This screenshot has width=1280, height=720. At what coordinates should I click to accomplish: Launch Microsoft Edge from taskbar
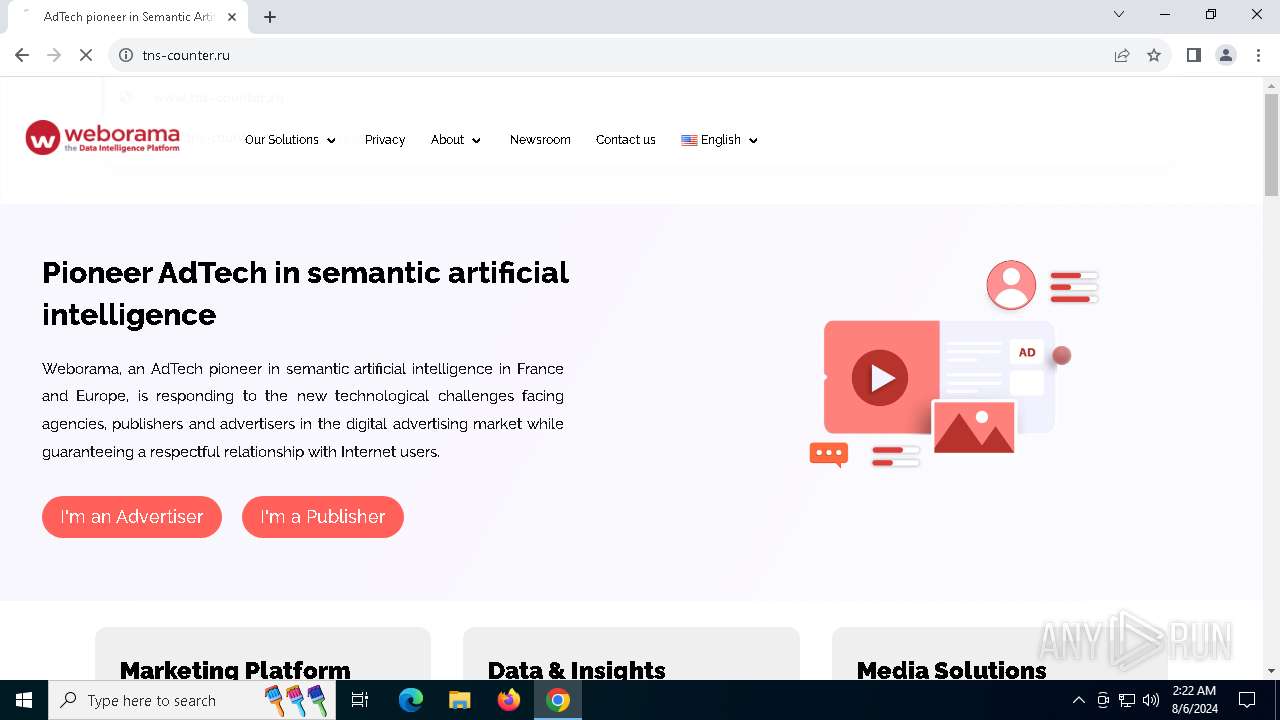pos(411,700)
